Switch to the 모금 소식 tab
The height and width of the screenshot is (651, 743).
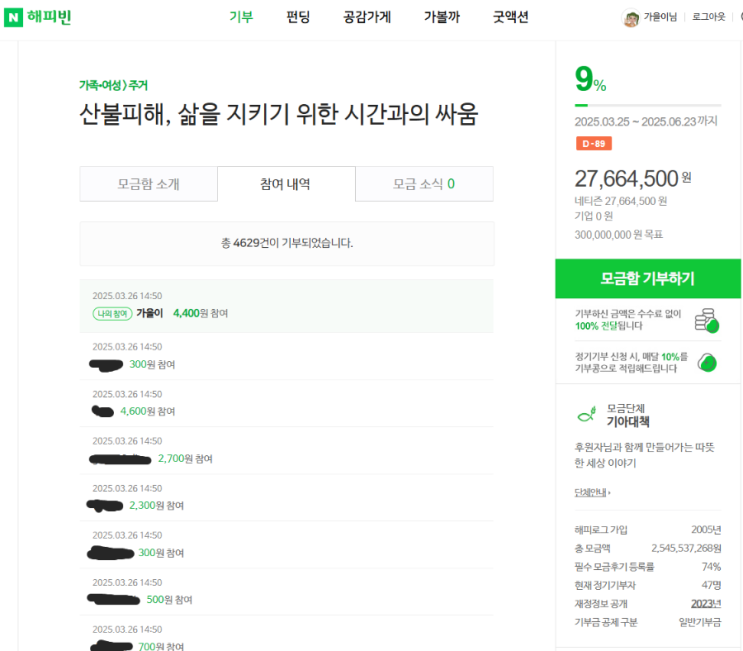[423, 184]
